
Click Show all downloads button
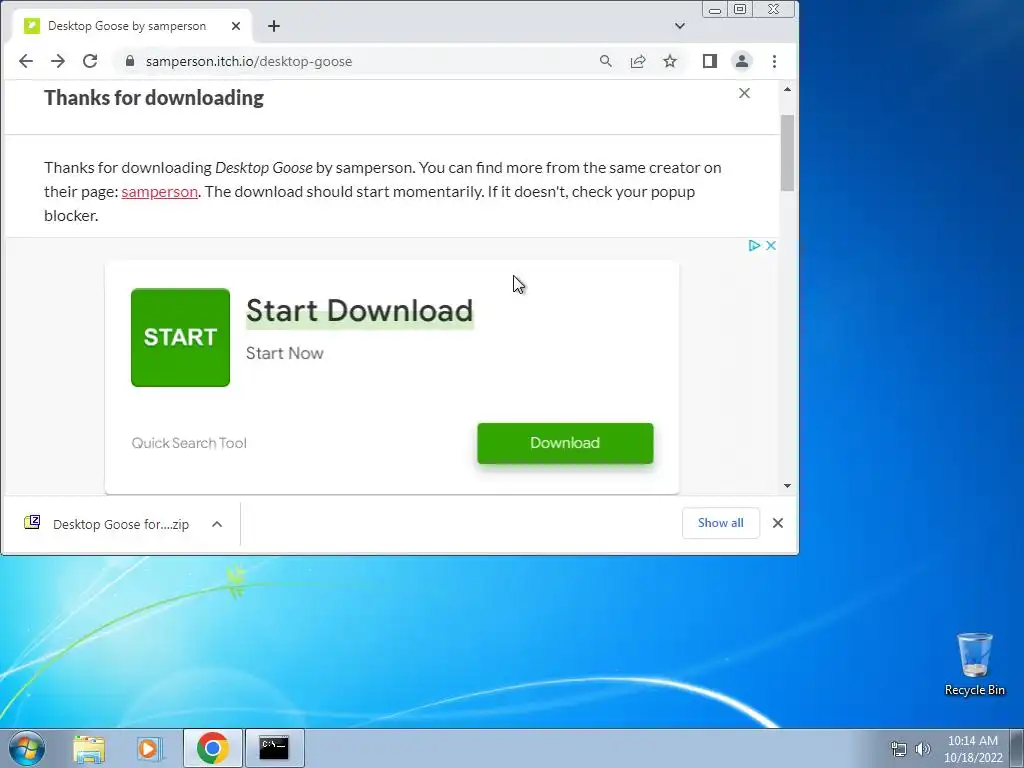[x=720, y=523]
